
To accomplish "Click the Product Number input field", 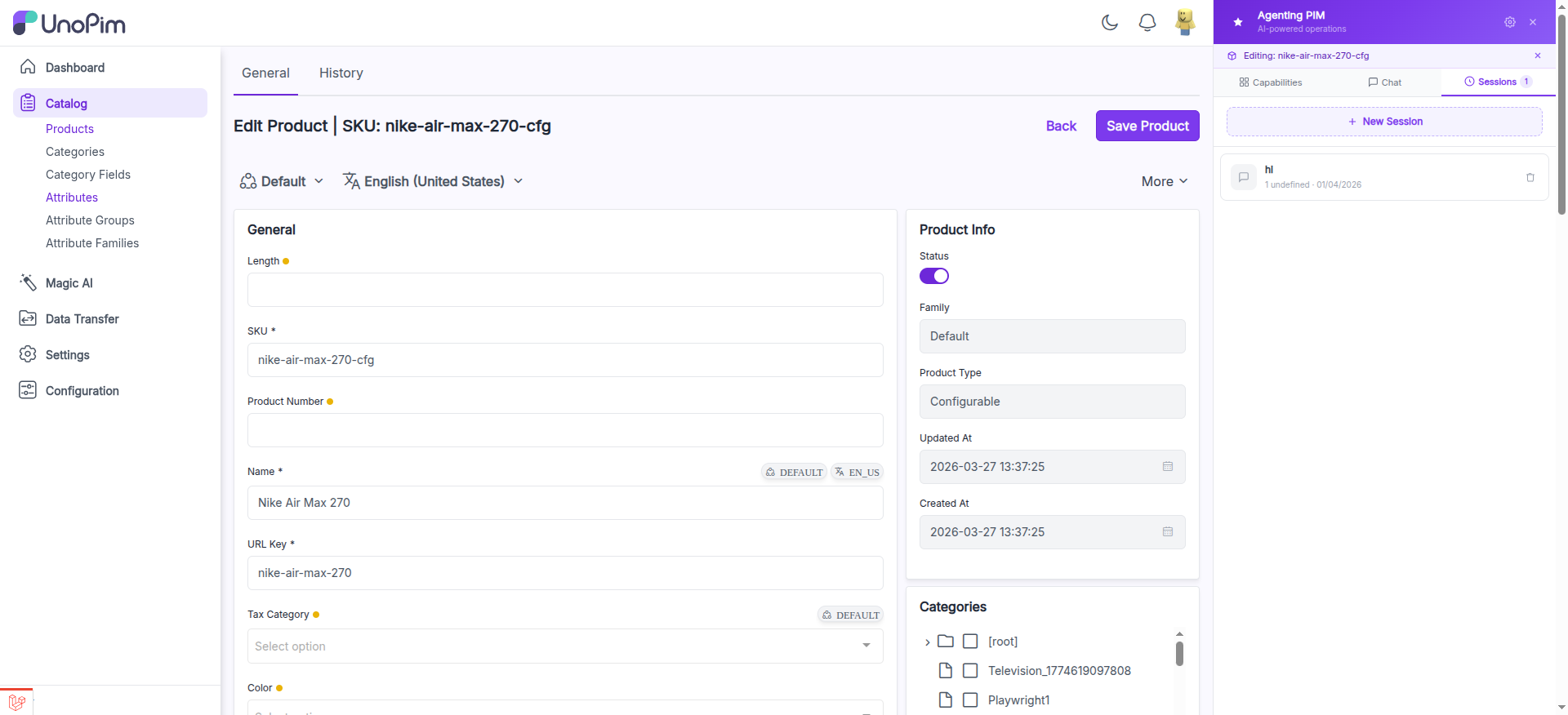I will tap(565, 430).
